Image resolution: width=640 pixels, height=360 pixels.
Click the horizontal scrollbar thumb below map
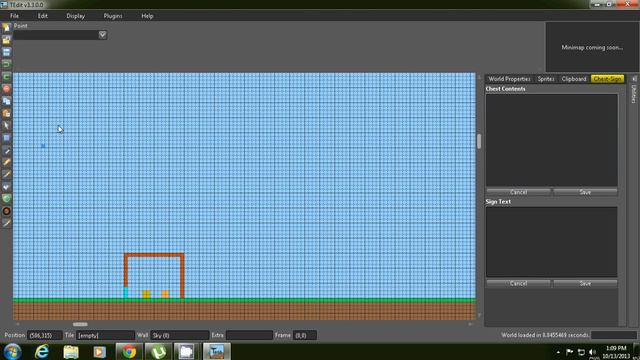click(80, 324)
